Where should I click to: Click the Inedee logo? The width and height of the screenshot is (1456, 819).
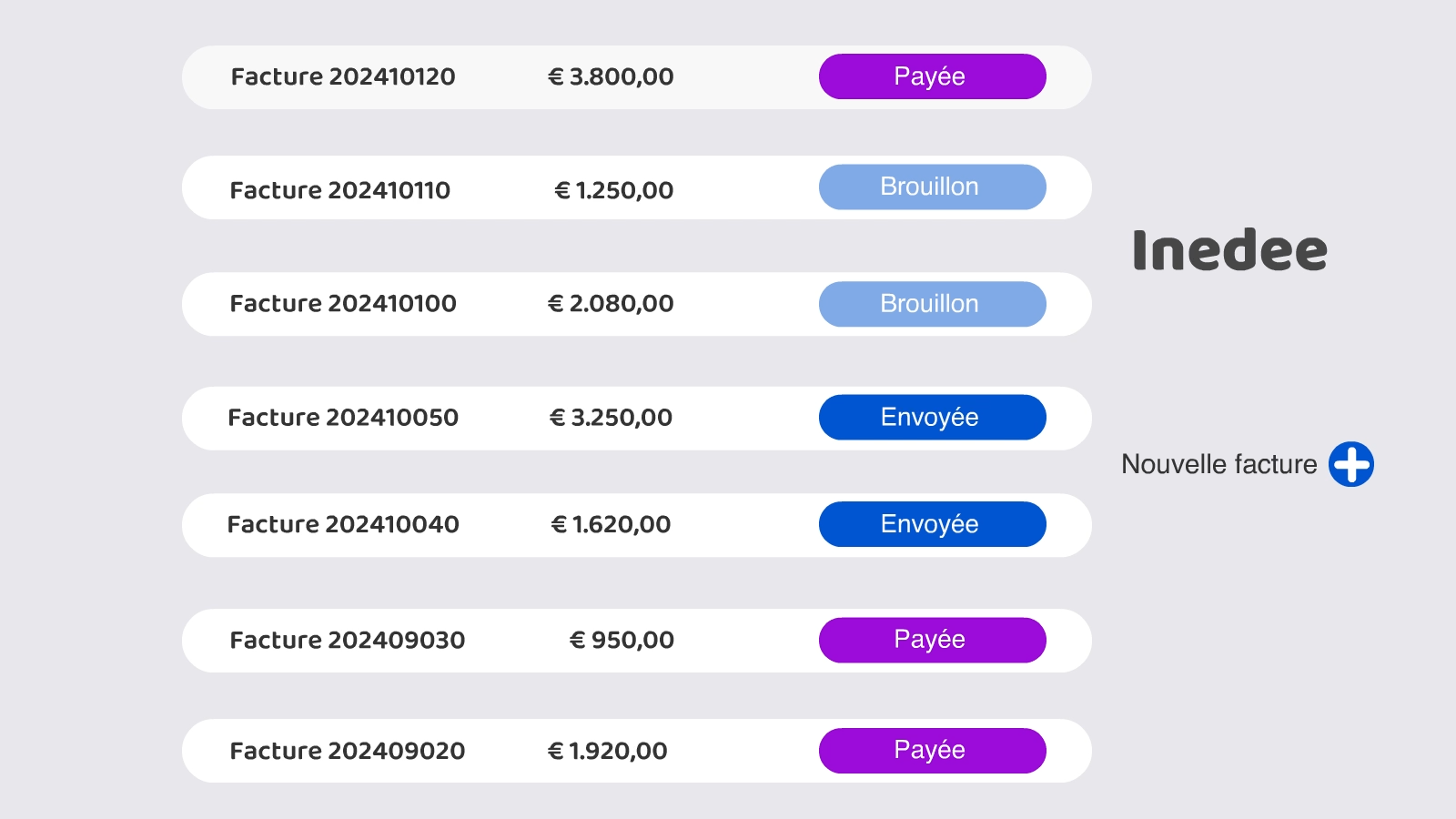(x=1229, y=250)
